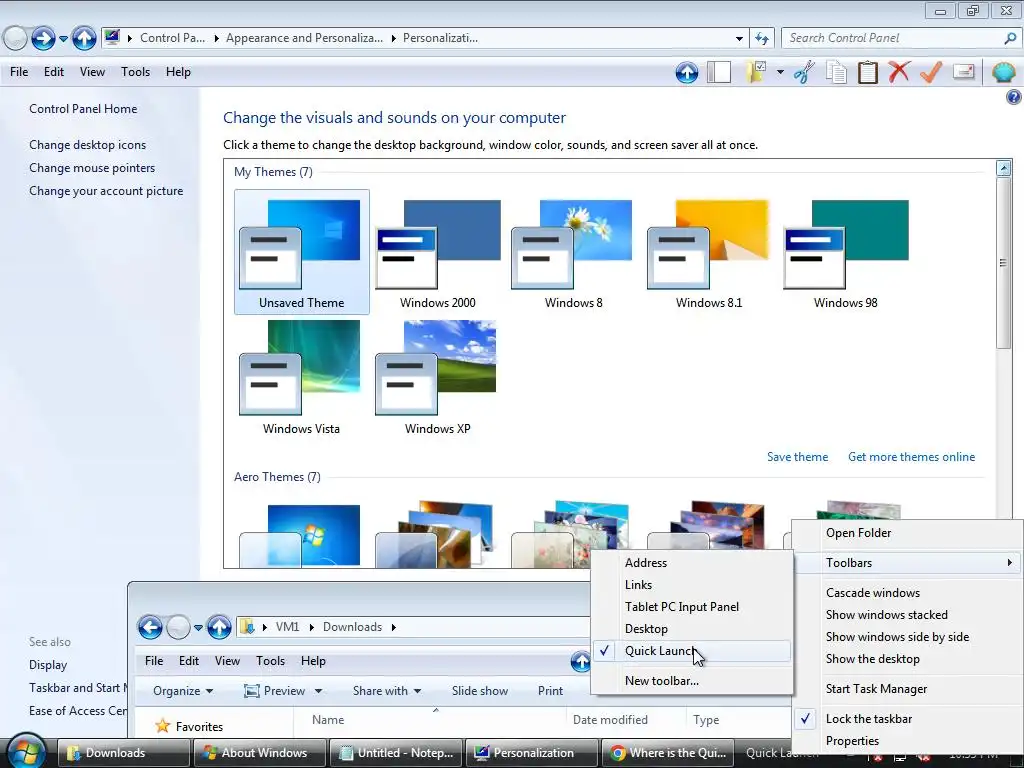This screenshot has height=768, width=1024.
Task: Open the View menu in Personalization window
Action: point(92,72)
